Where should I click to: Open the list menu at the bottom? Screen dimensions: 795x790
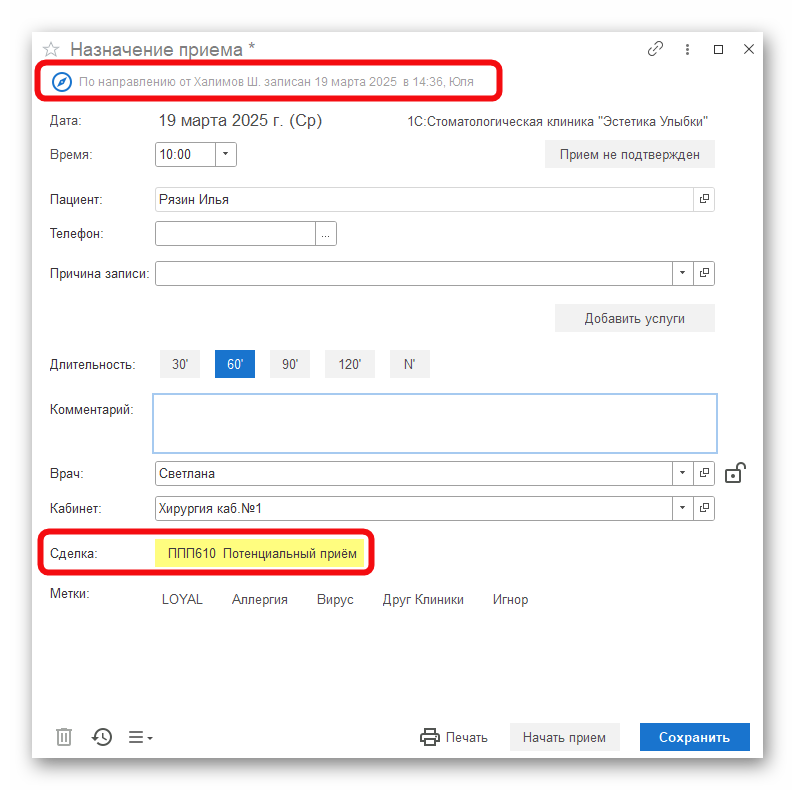click(140, 737)
